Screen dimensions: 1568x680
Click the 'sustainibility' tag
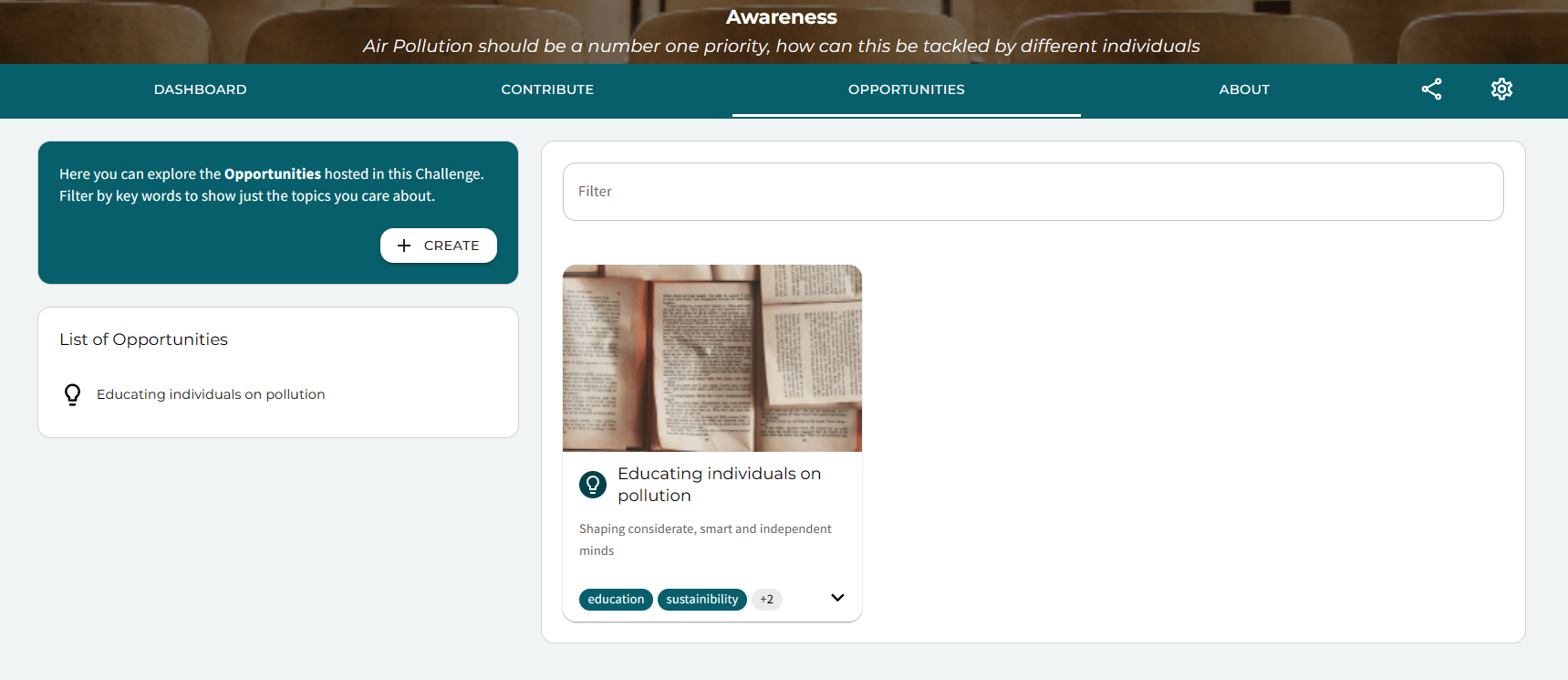click(x=701, y=600)
